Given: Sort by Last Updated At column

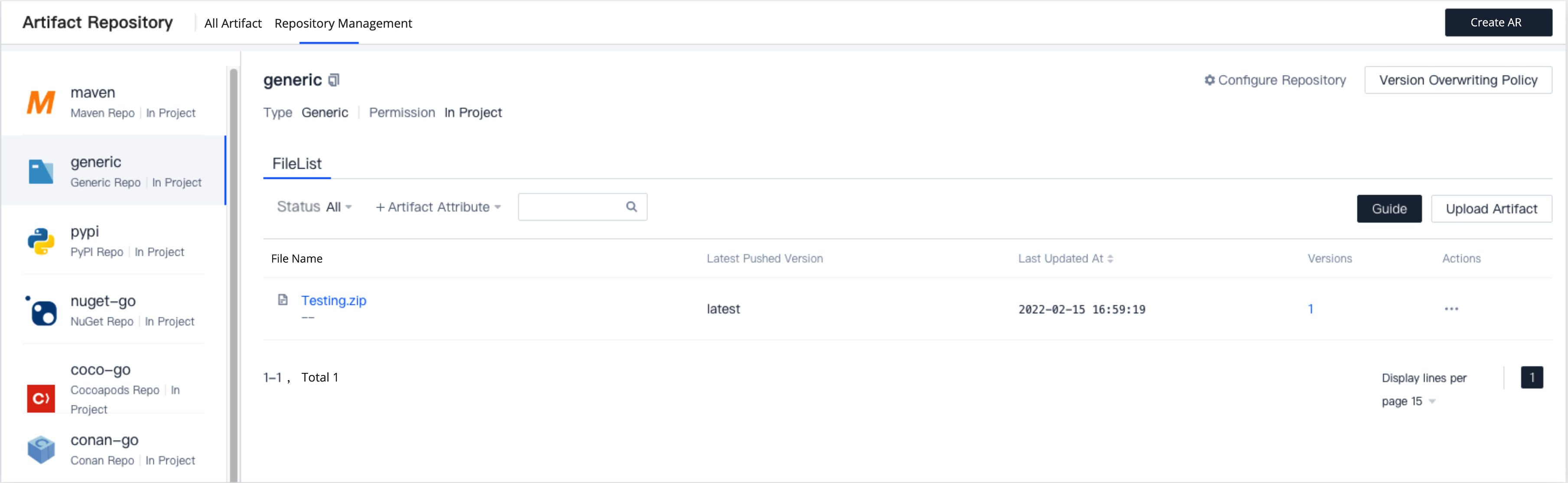Looking at the screenshot, I should point(1066,258).
